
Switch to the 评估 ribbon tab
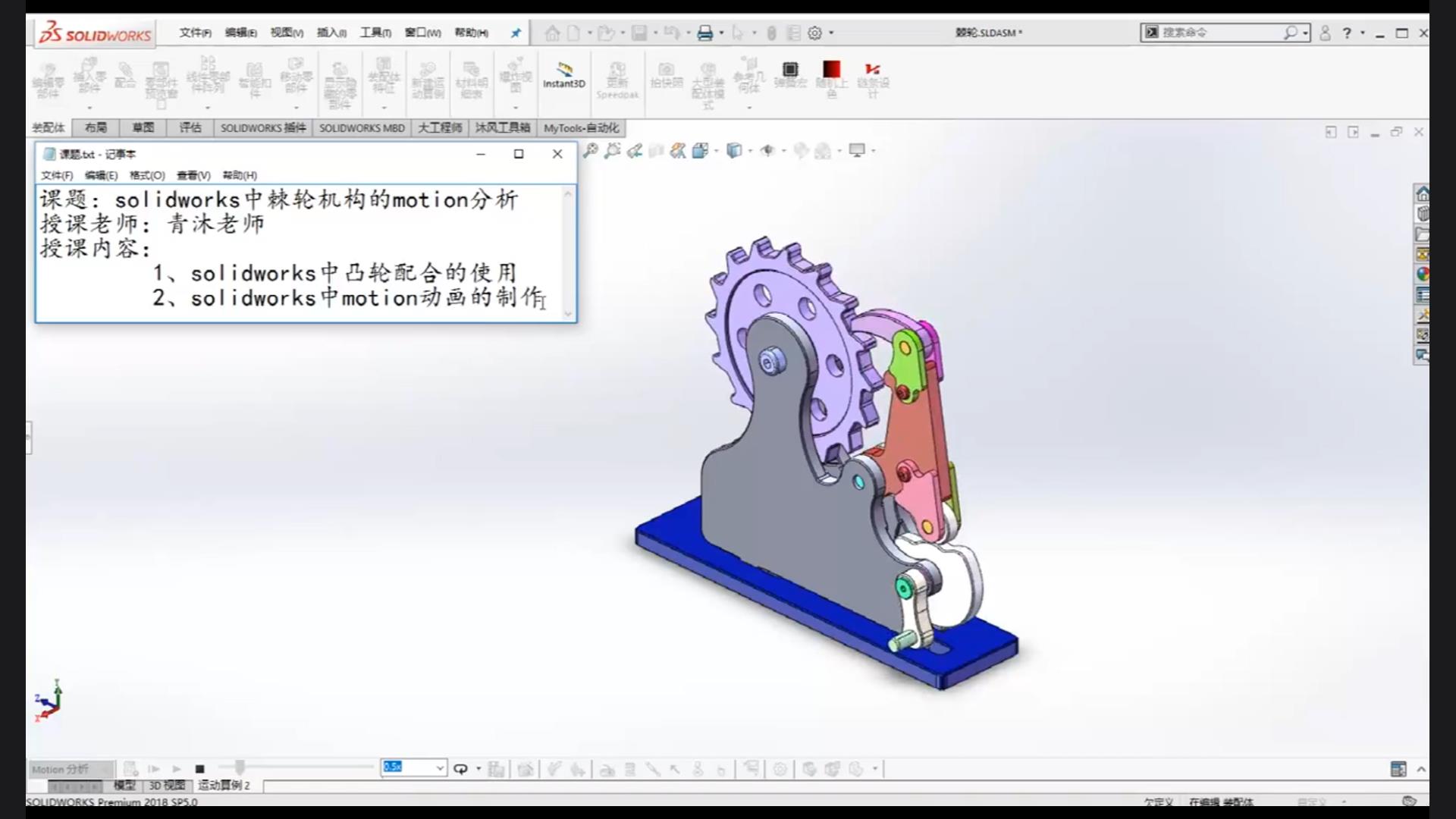point(190,127)
